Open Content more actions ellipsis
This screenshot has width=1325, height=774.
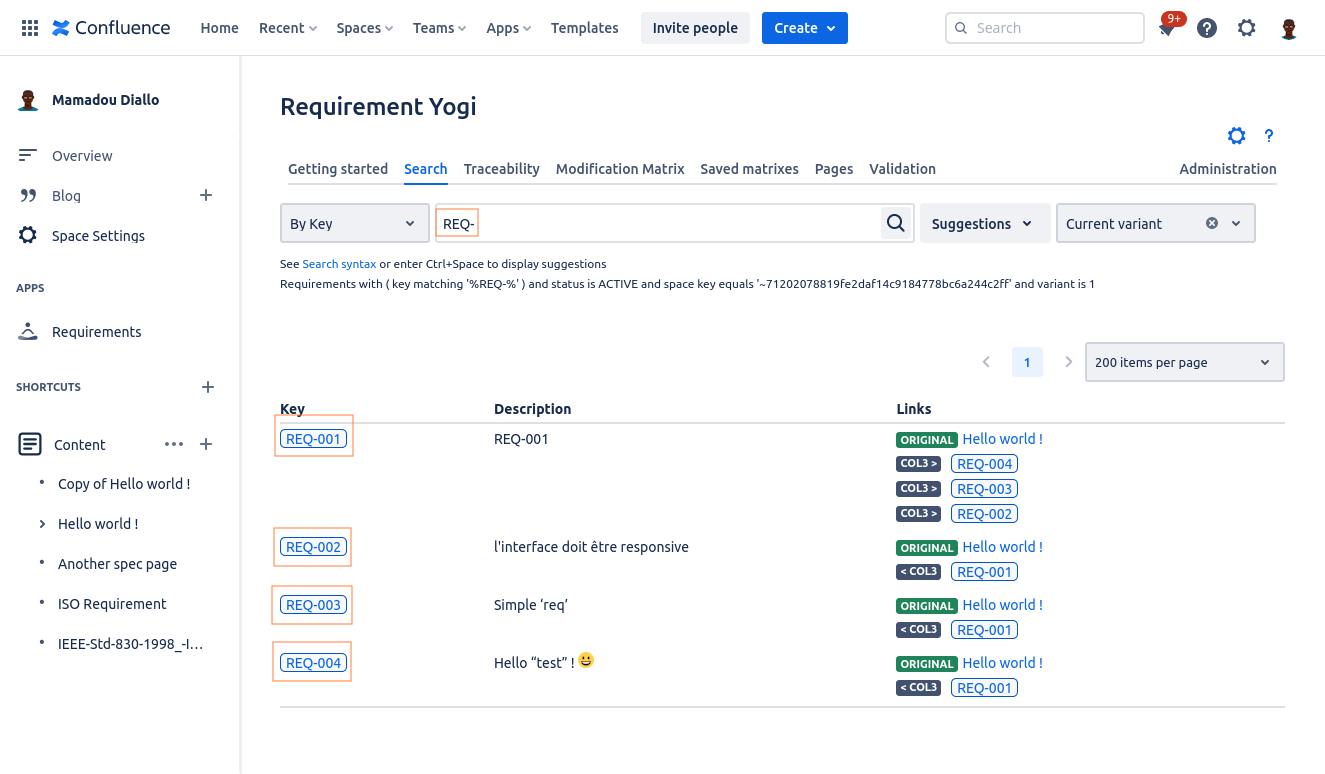[174, 444]
